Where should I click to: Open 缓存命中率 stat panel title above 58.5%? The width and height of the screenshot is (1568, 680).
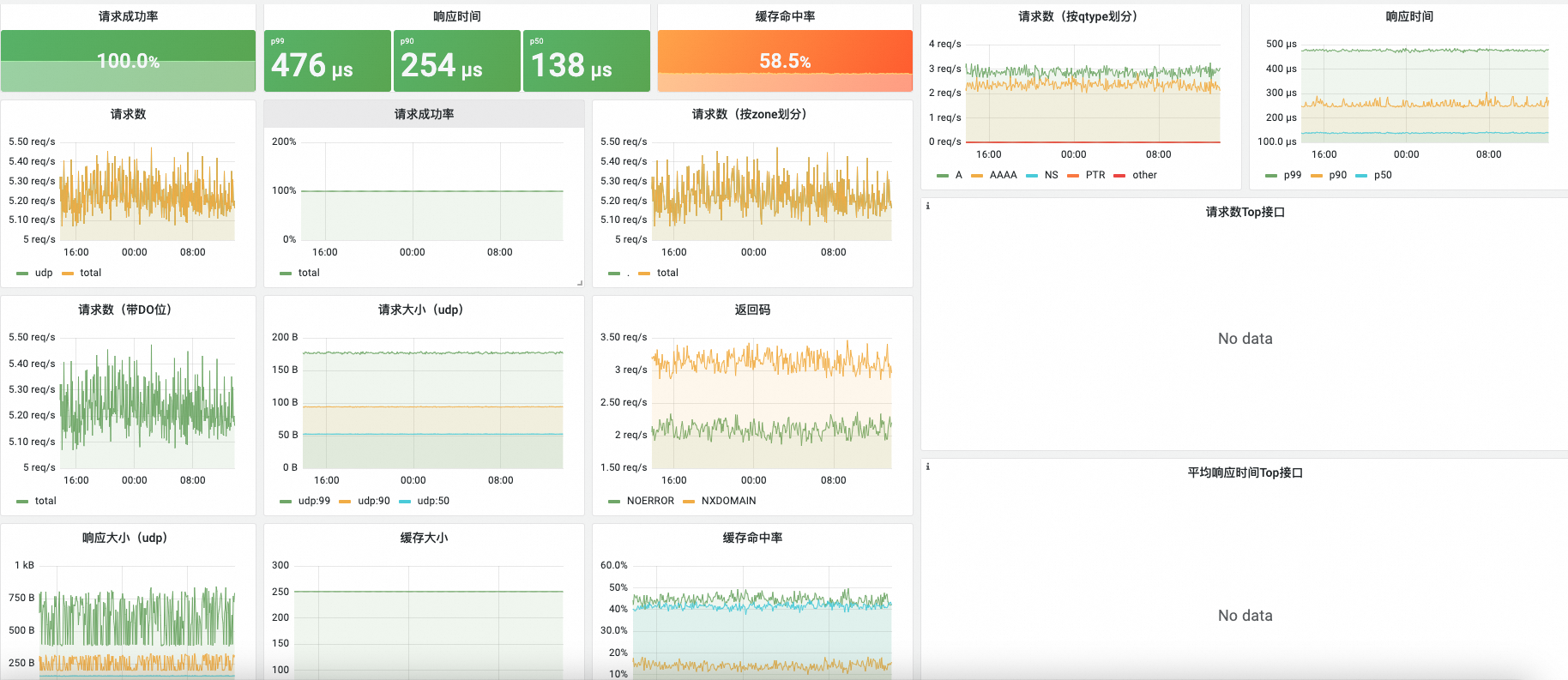(x=785, y=16)
